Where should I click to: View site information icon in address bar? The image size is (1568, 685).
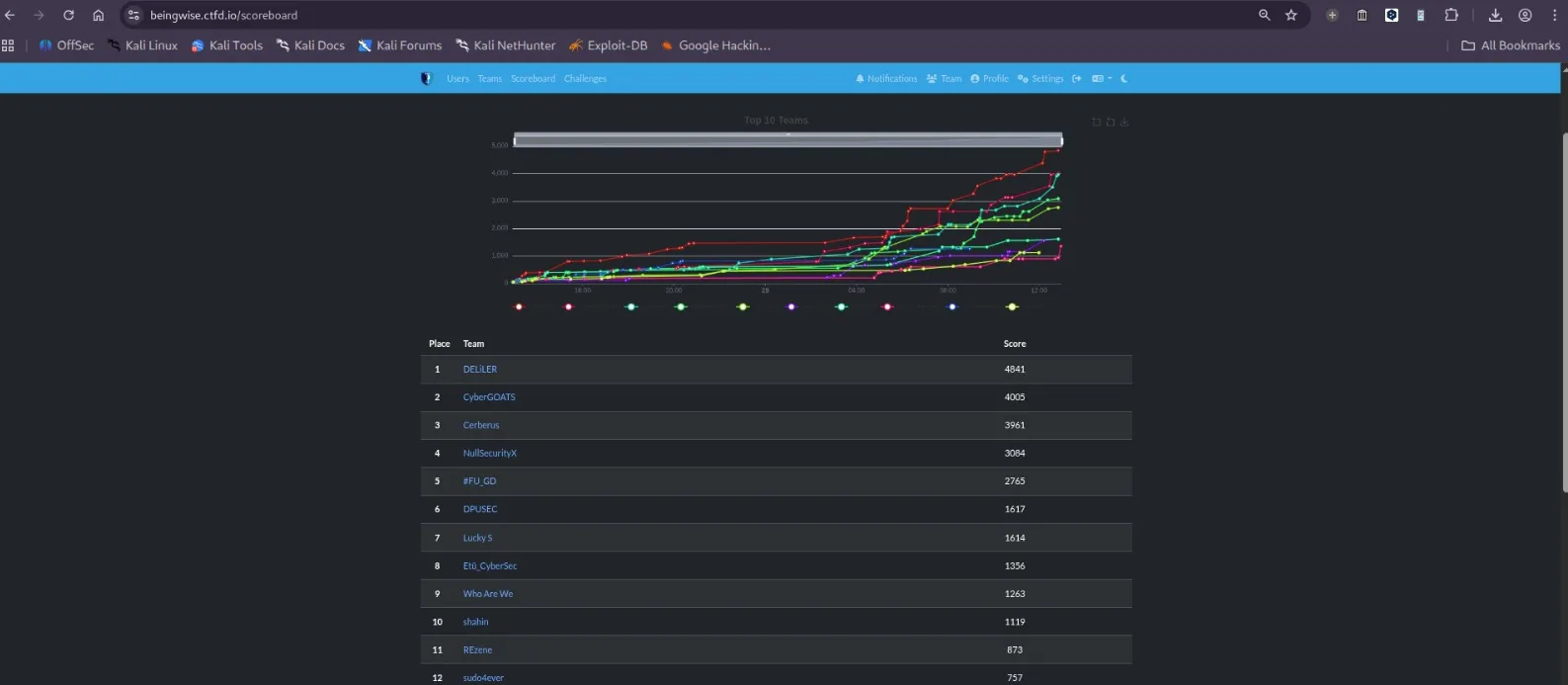point(133,15)
